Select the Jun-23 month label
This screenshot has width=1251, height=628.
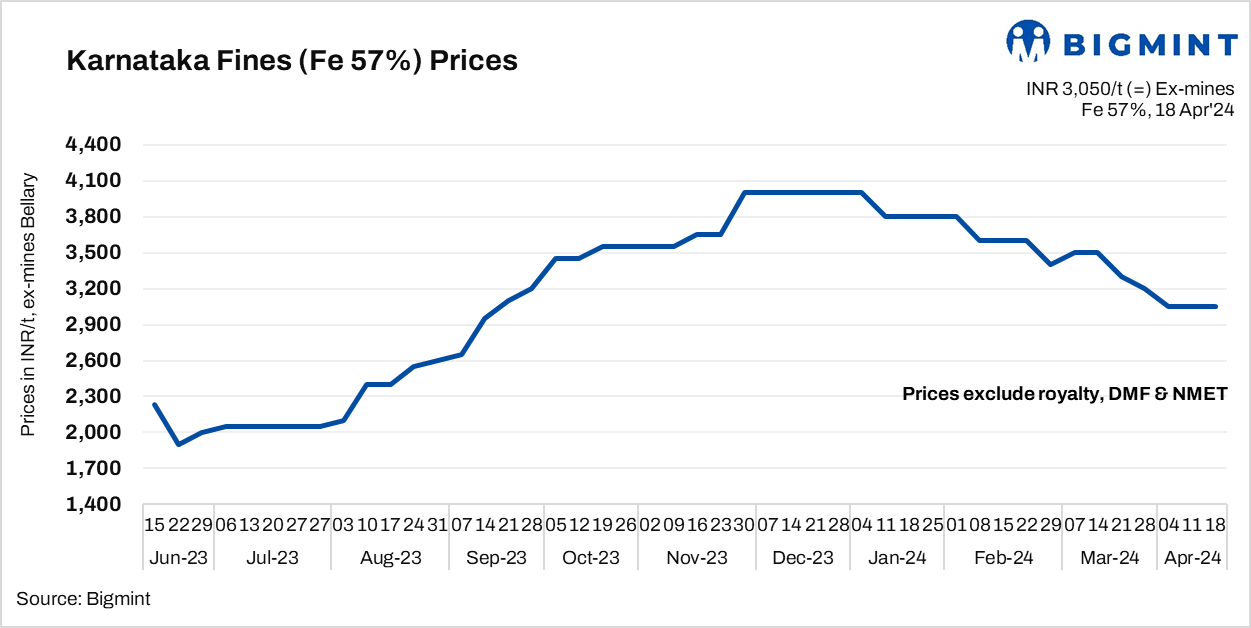180,558
